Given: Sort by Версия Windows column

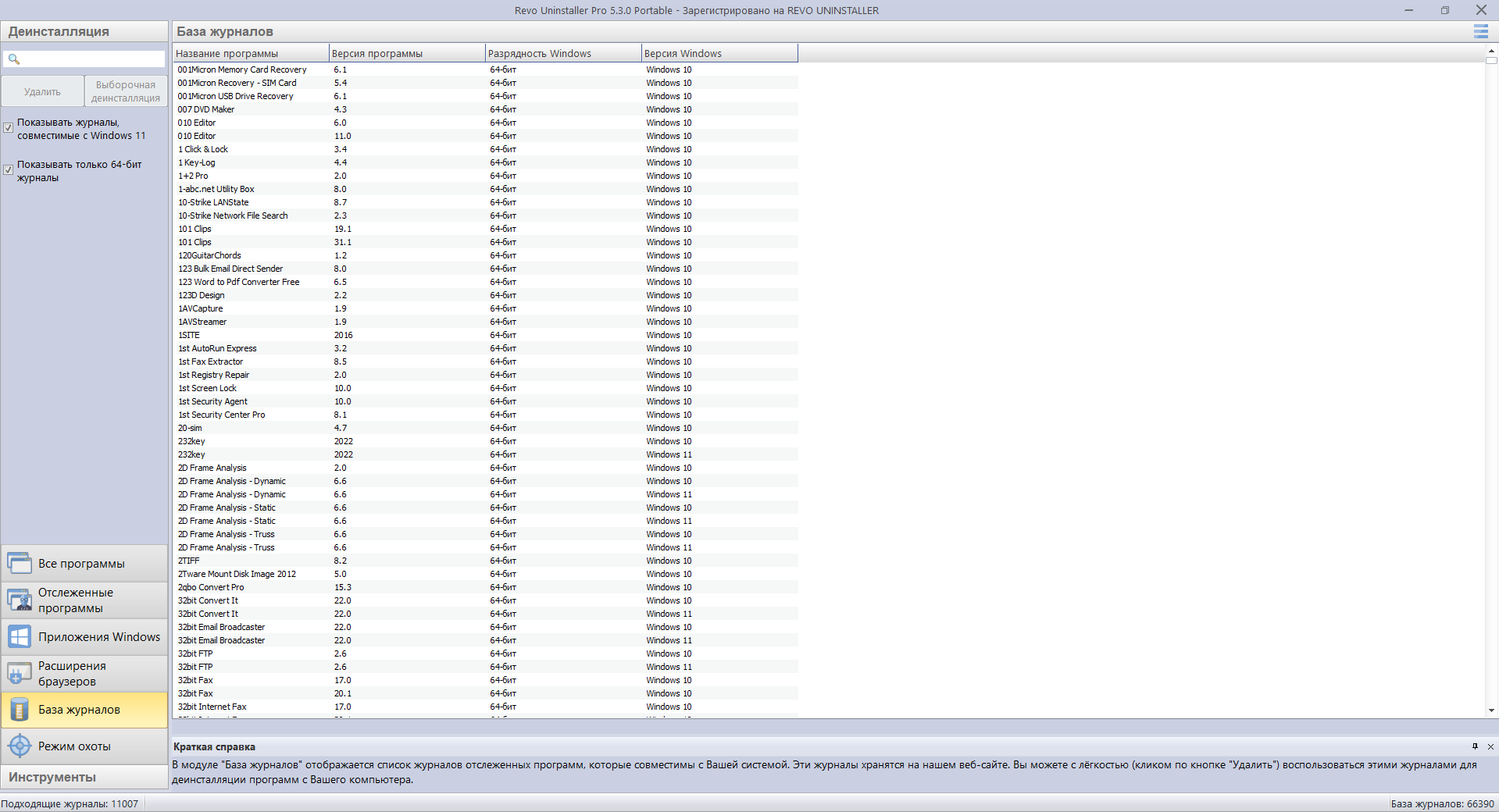Looking at the screenshot, I should coord(719,53).
